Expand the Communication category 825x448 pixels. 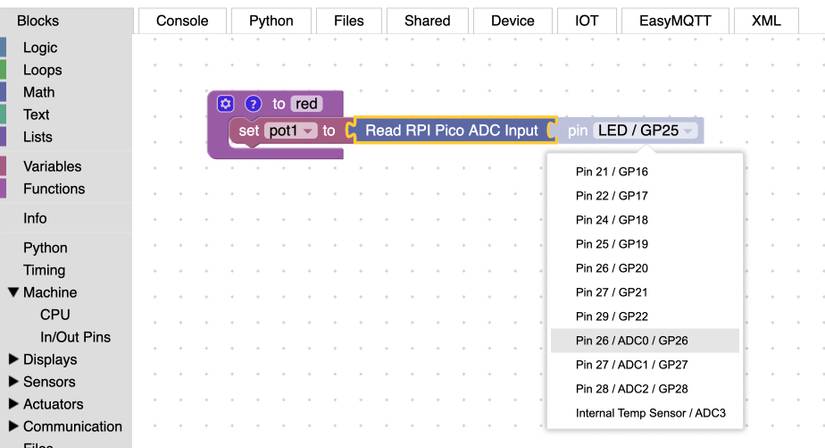point(14,426)
